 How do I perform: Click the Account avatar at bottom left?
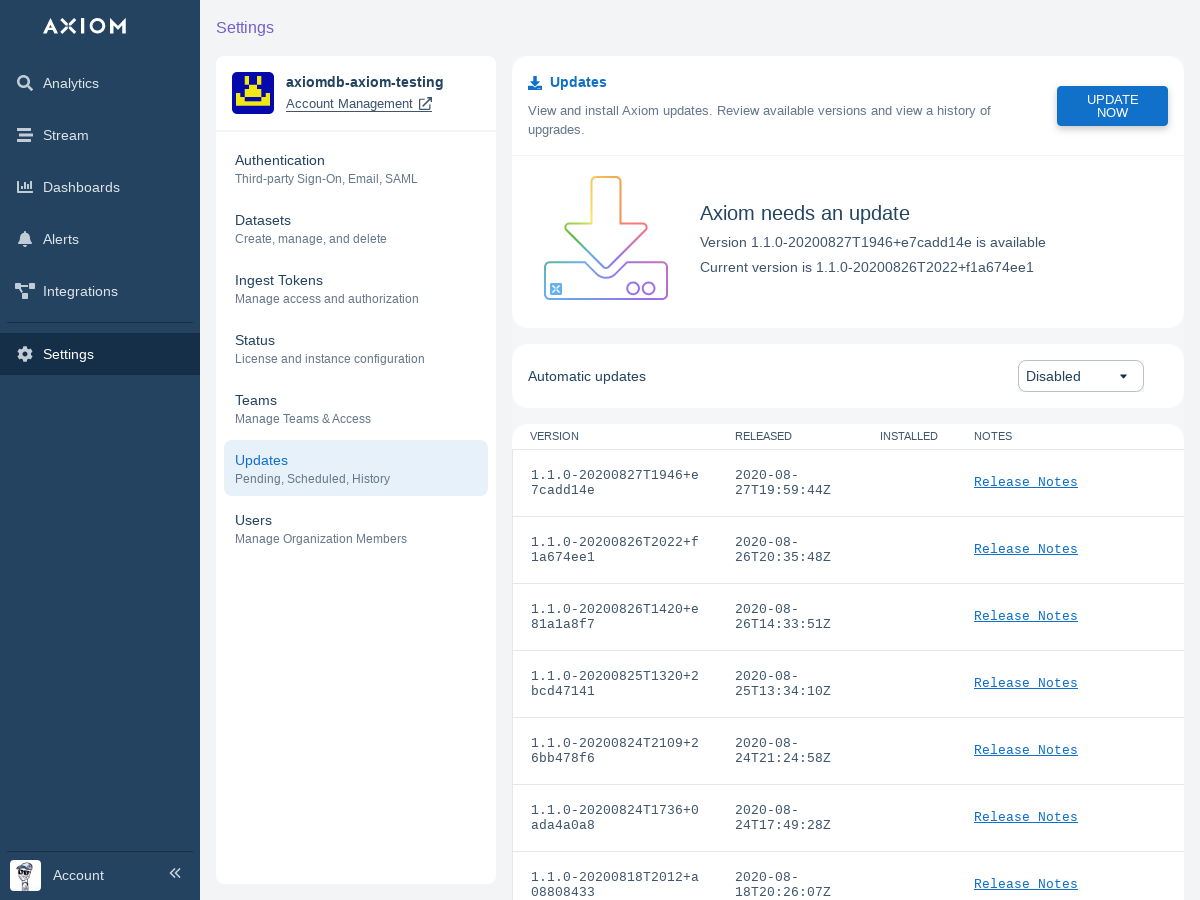click(25, 875)
